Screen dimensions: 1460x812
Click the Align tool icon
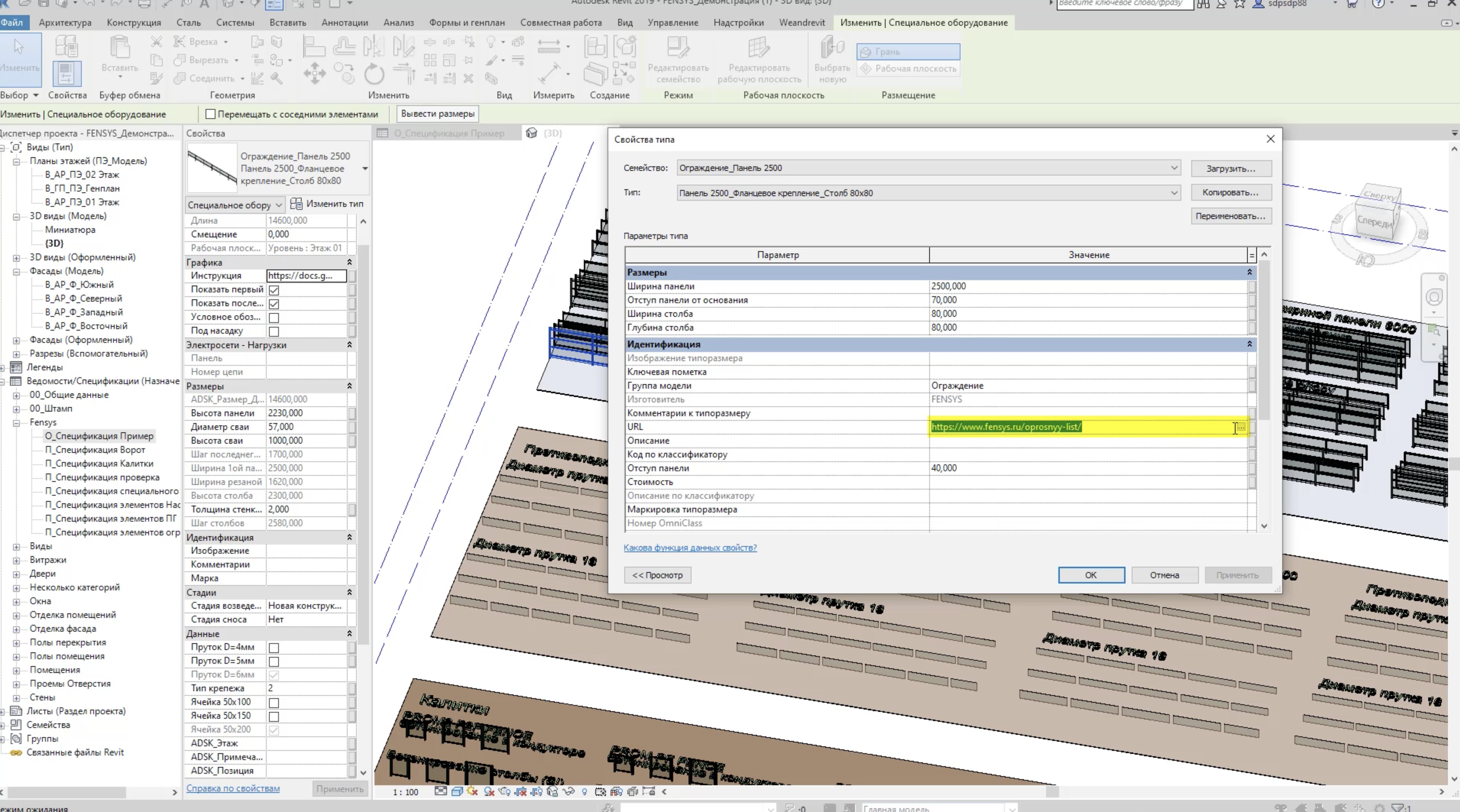[x=313, y=46]
